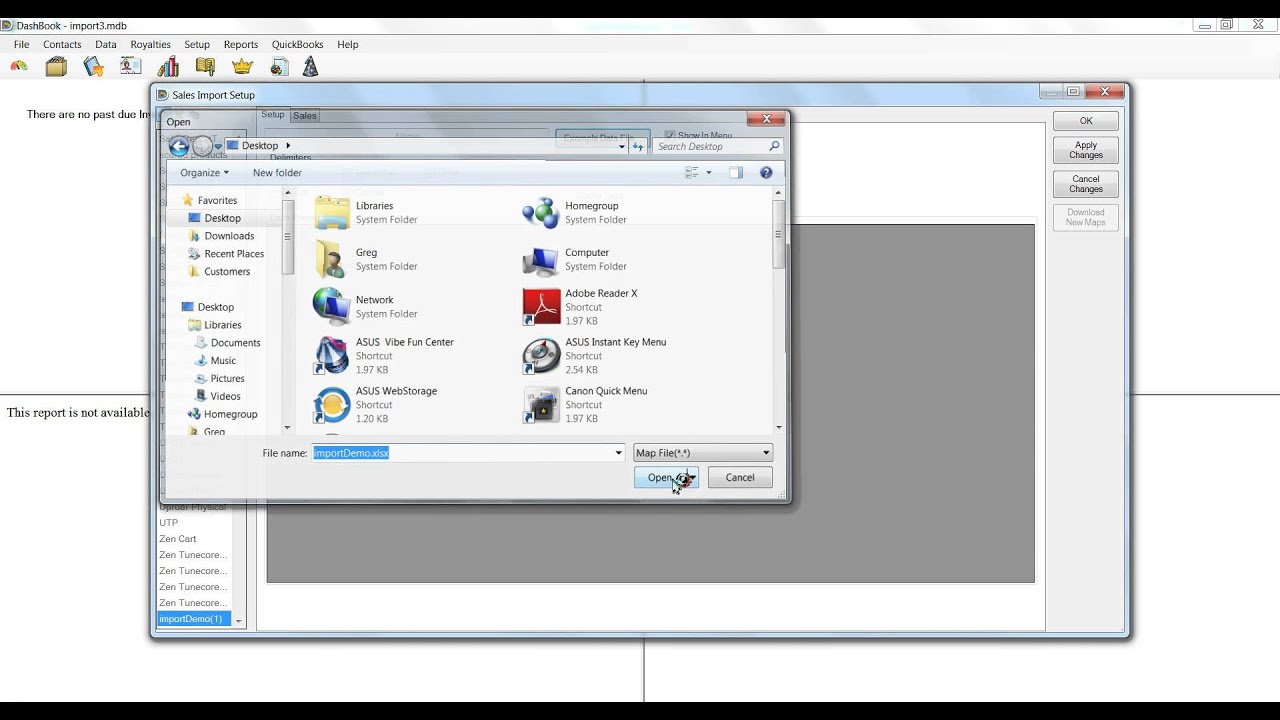The height and width of the screenshot is (720, 1280).
Task: Open the Reports menu
Action: click(x=241, y=45)
